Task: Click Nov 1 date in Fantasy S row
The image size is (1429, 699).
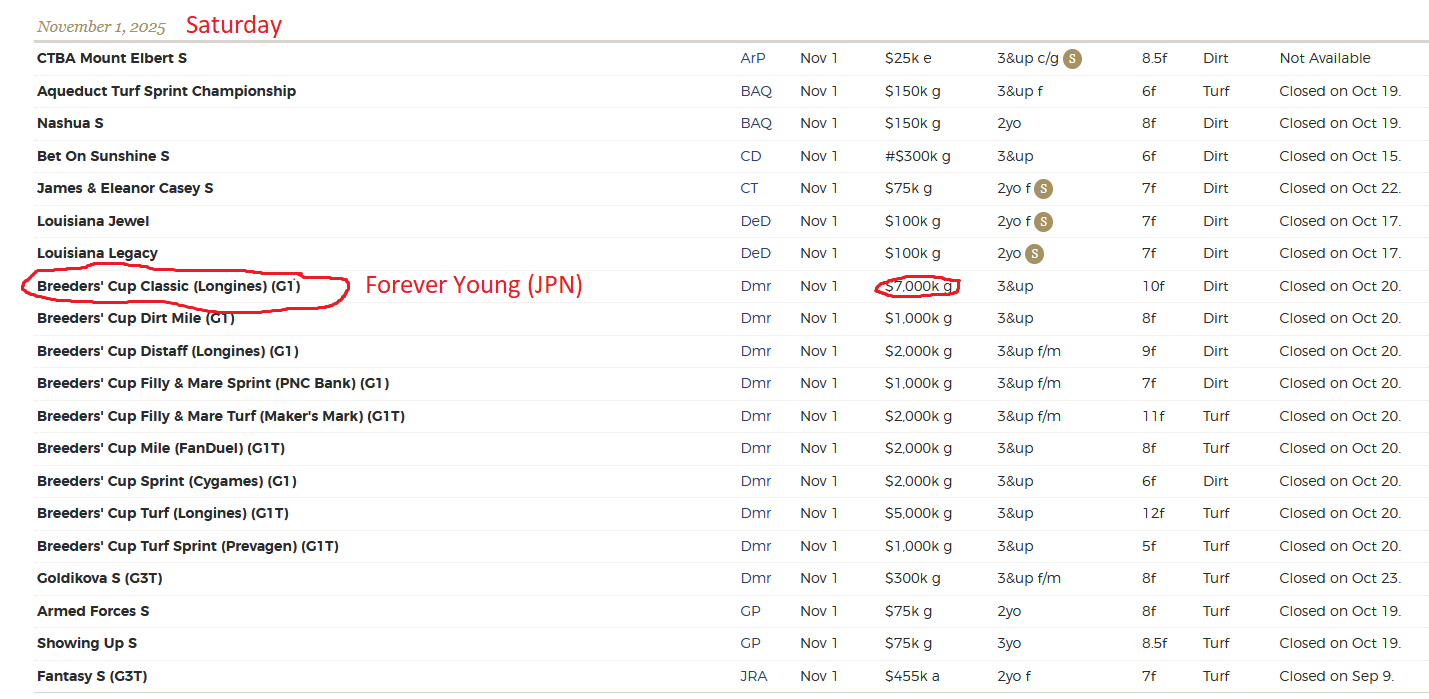Action: click(x=819, y=676)
